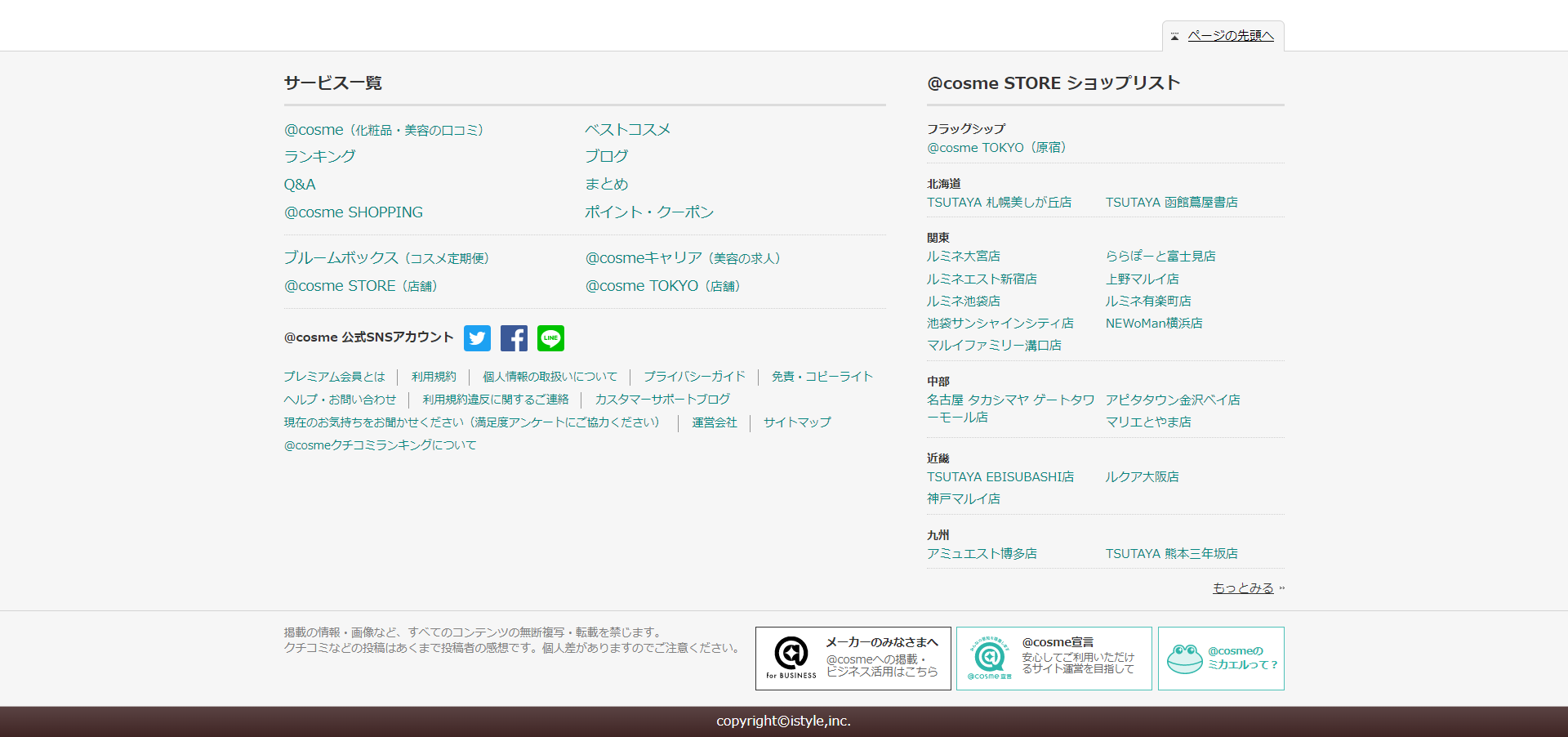This screenshot has width=1568, height=737.
Task: Select マリエとやま店 shop
Action: [x=1148, y=422]
